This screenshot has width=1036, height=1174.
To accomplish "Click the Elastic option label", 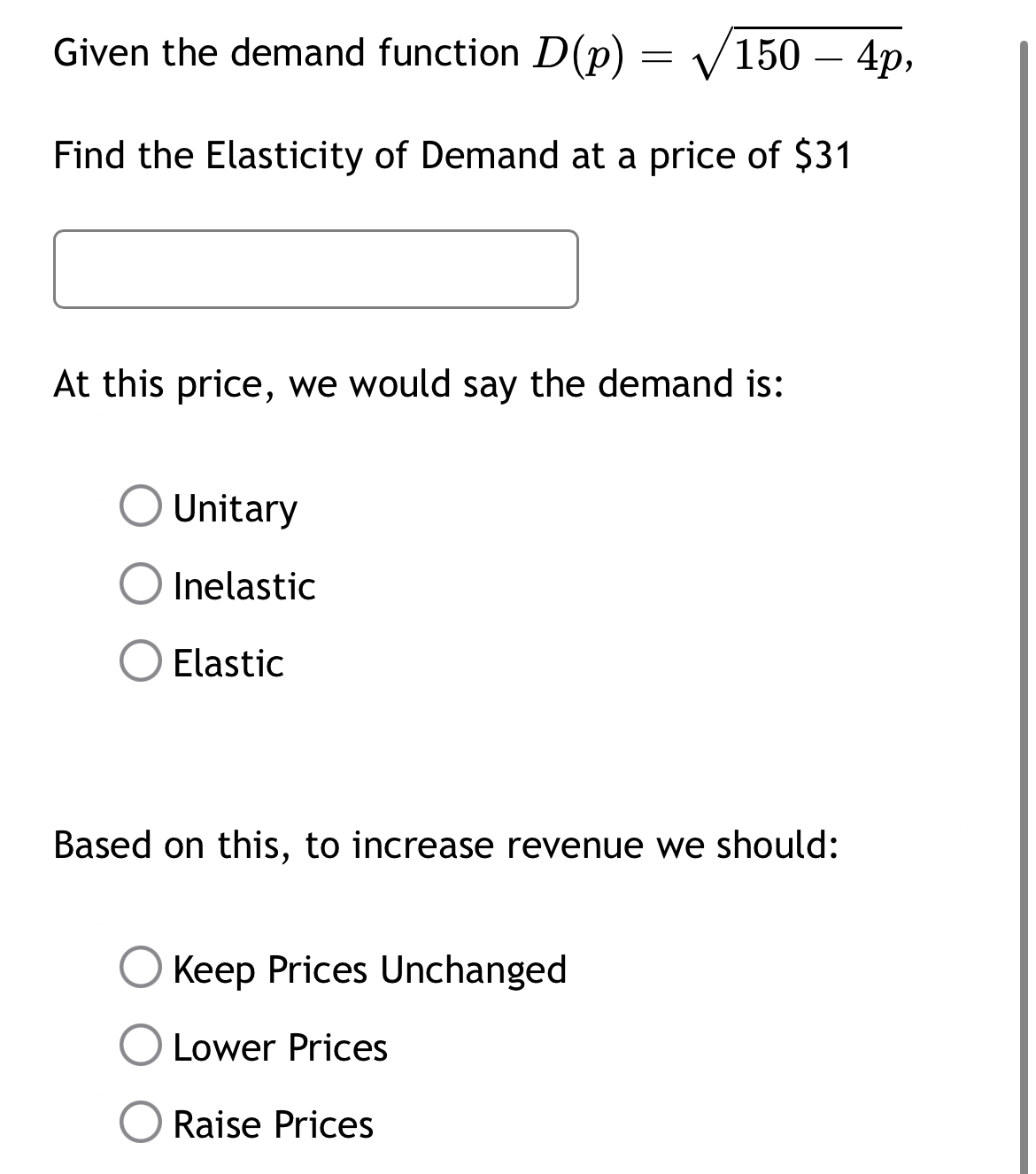I will pos(227,664).
